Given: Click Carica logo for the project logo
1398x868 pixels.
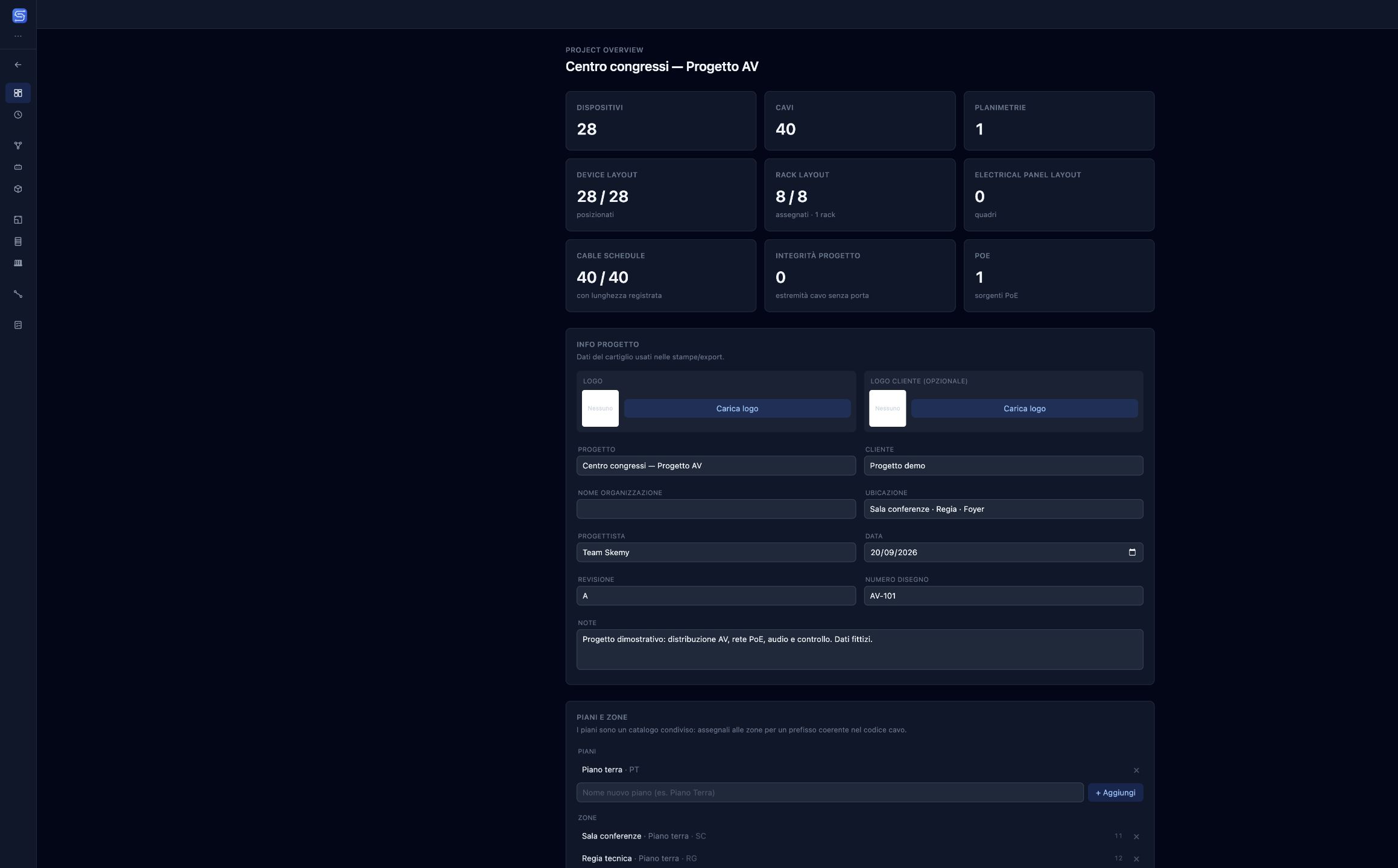Looking at the screenshot, I should pyautogui.click(x=737, y=409).
